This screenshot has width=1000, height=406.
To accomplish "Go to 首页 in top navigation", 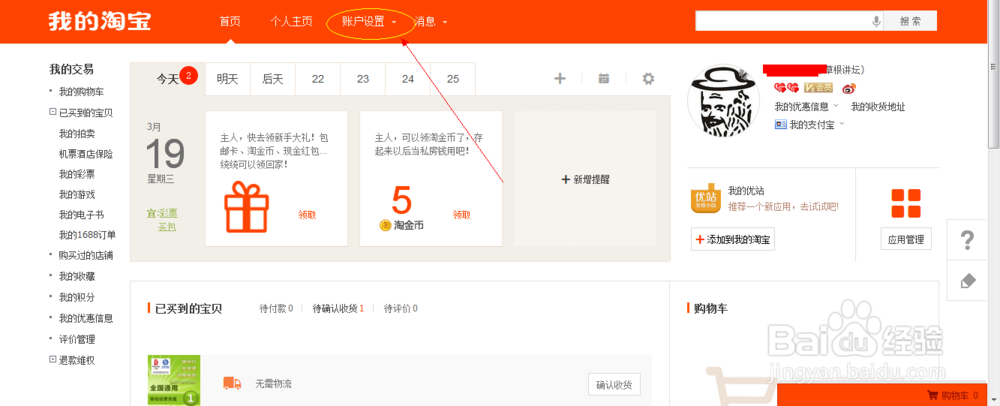I will pyautogui.click(x=230, y=21).
